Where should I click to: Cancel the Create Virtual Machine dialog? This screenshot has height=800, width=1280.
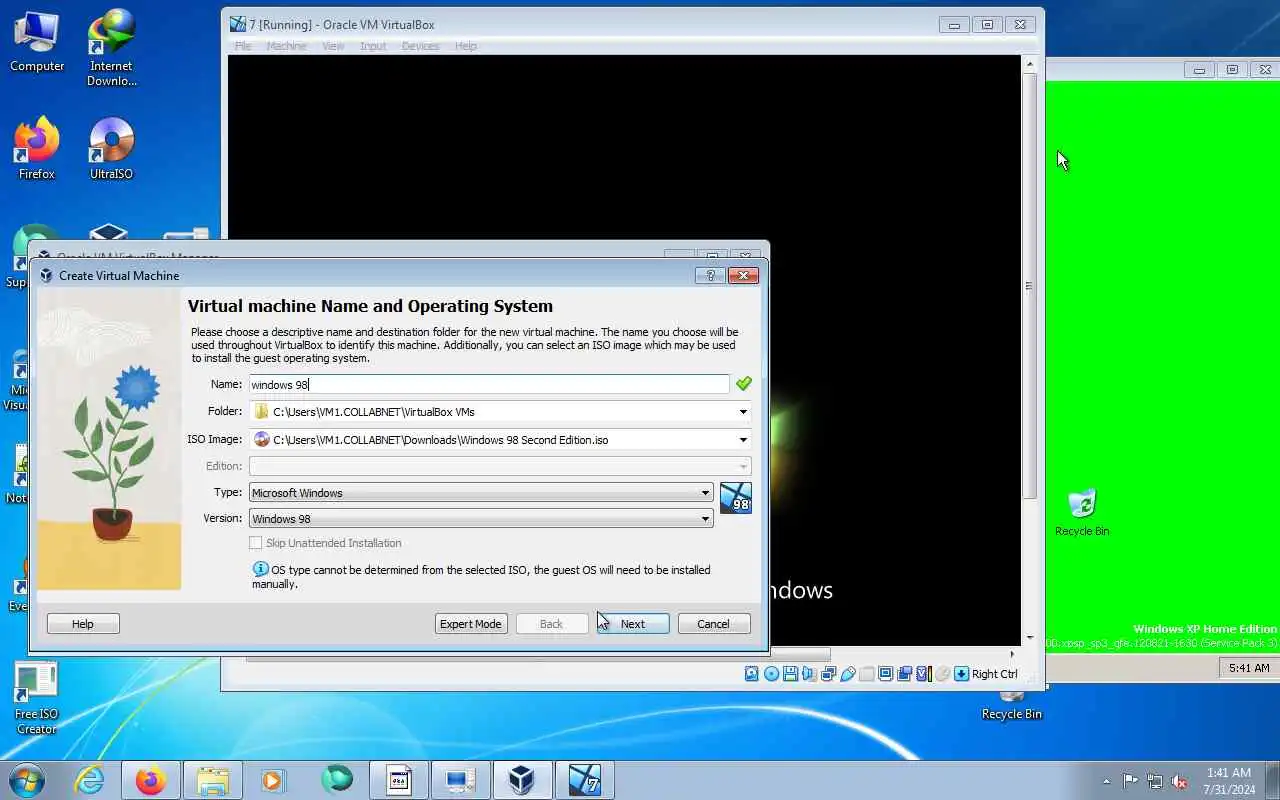713,624
